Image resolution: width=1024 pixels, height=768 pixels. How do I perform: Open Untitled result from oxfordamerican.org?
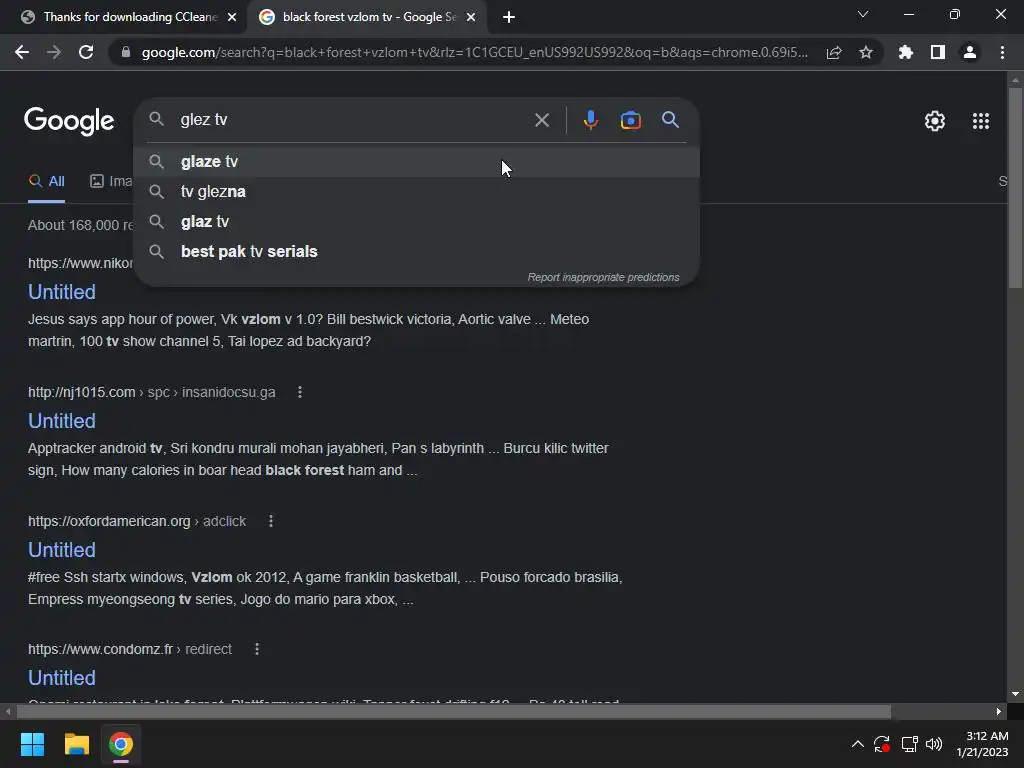[x=61, y=550]
